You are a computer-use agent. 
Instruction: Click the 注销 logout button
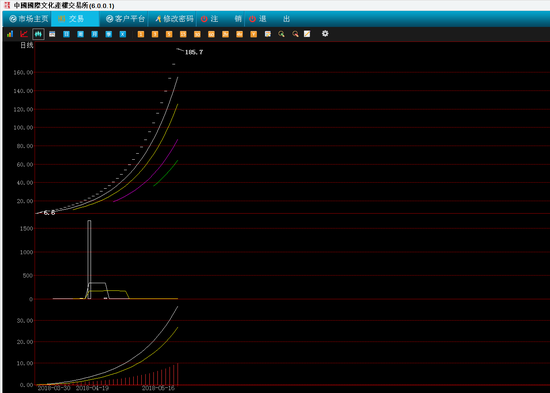click(x=221, y=19)
